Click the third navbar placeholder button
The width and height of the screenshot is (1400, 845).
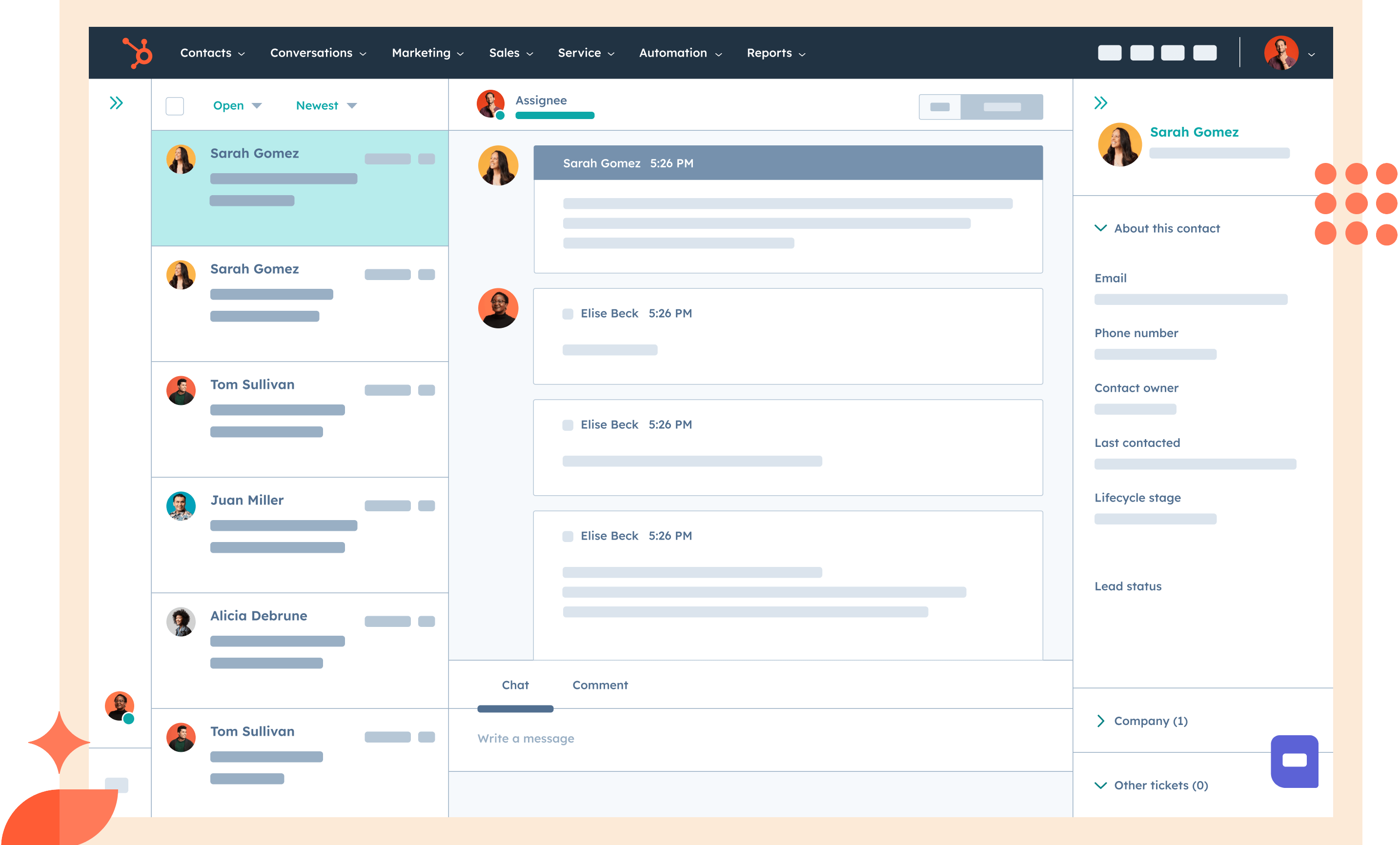click(1173, 53)
